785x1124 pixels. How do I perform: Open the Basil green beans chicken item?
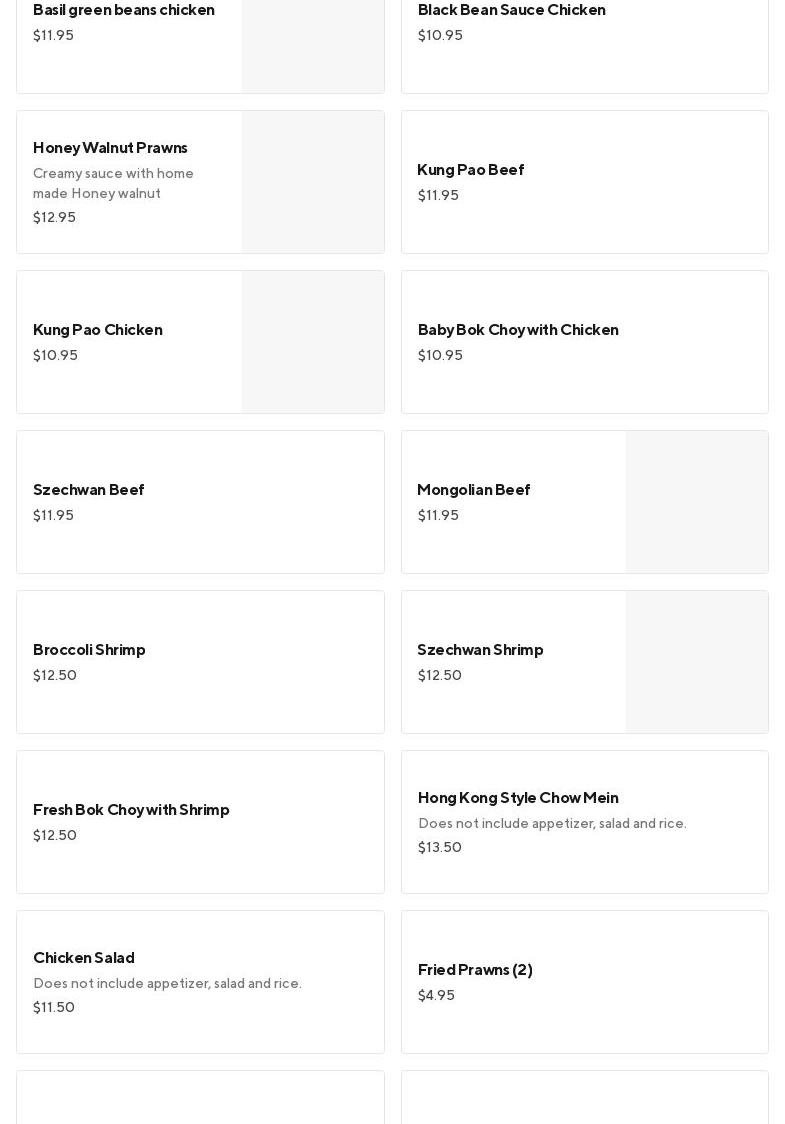tap(124, 10)
